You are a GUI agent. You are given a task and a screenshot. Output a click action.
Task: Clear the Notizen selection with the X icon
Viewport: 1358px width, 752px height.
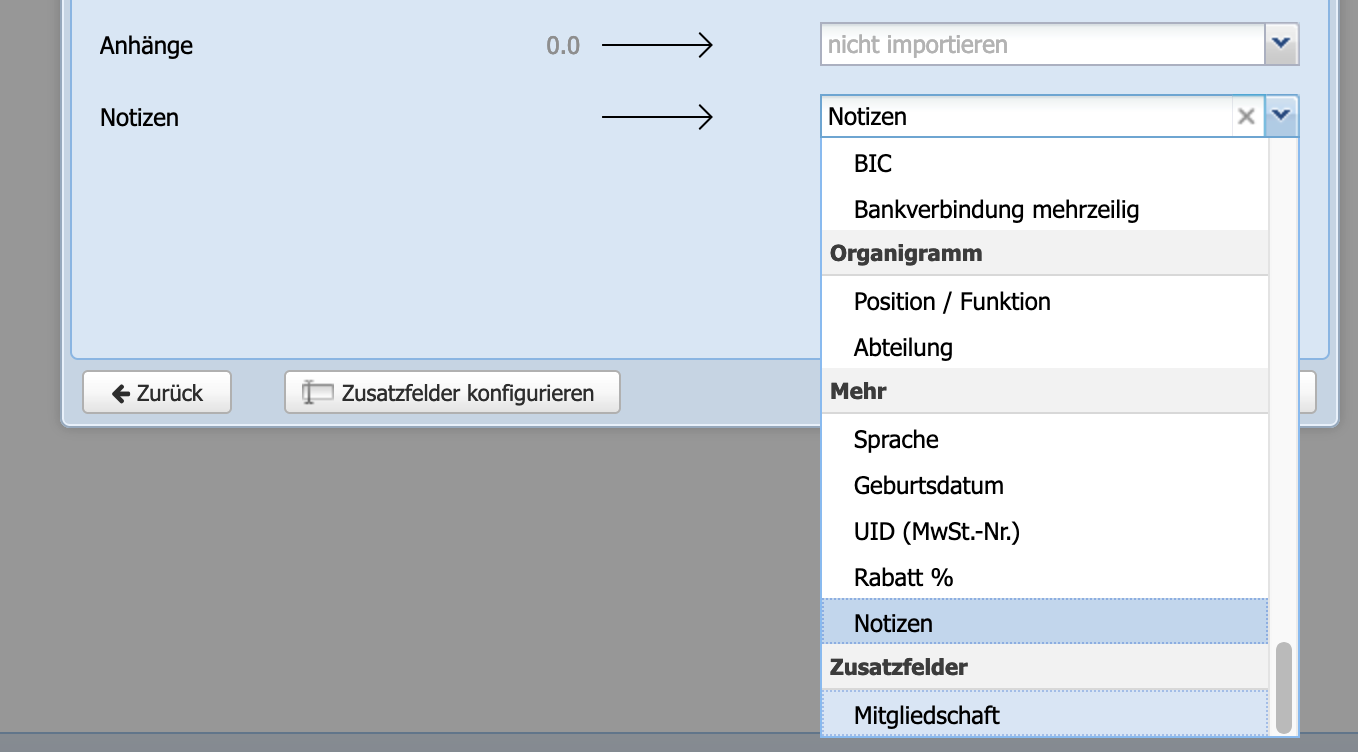pos(1247,117)
